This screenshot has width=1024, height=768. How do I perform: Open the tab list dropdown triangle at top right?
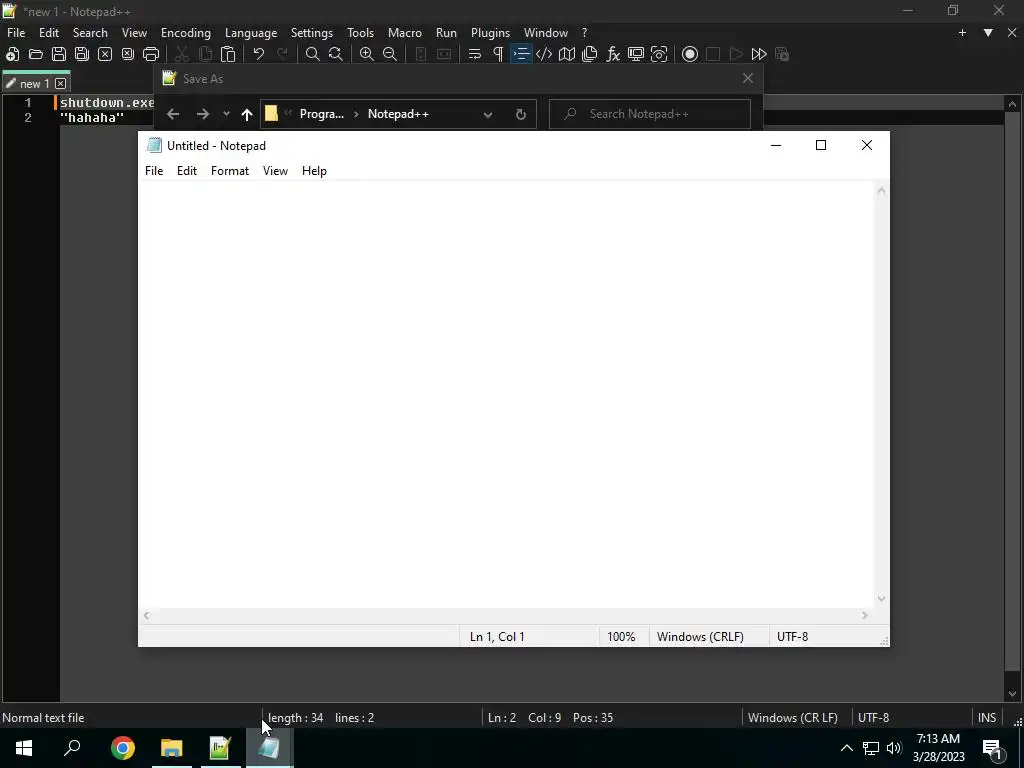[x=988, y=33]
